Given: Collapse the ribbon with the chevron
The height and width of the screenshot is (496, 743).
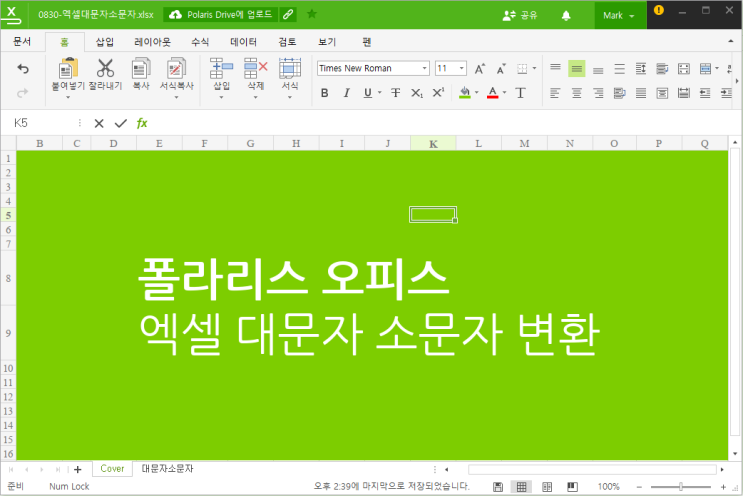Looking at the screenshot, I should point(731,42).
